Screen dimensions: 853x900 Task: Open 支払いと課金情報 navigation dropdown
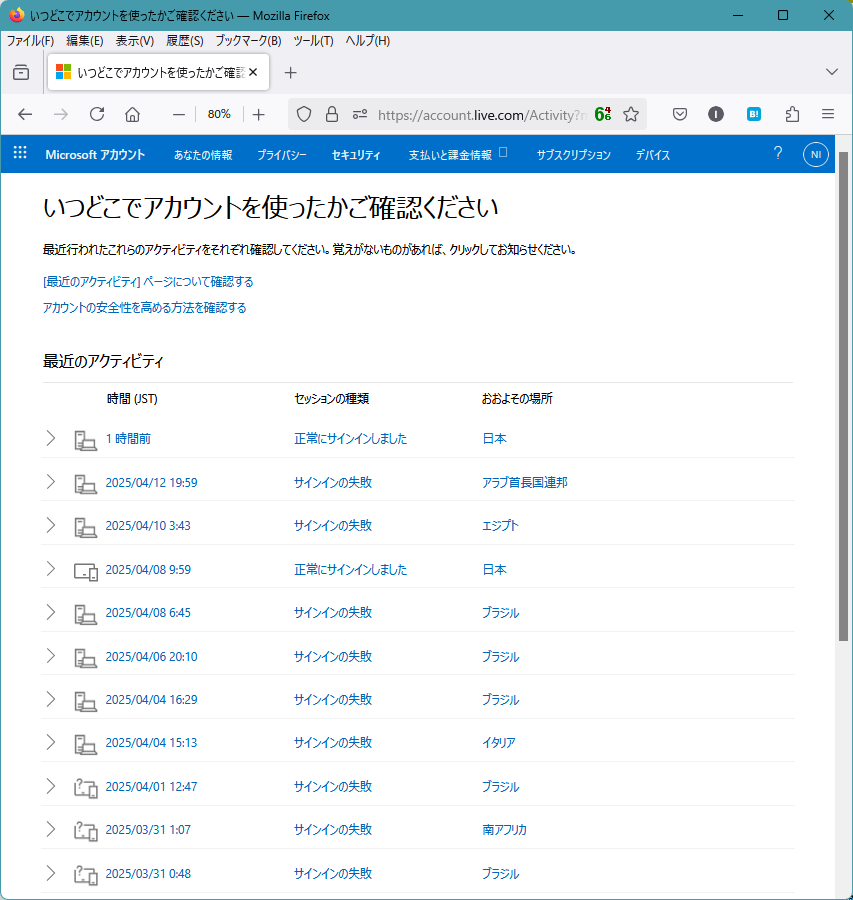coord(457,154)
